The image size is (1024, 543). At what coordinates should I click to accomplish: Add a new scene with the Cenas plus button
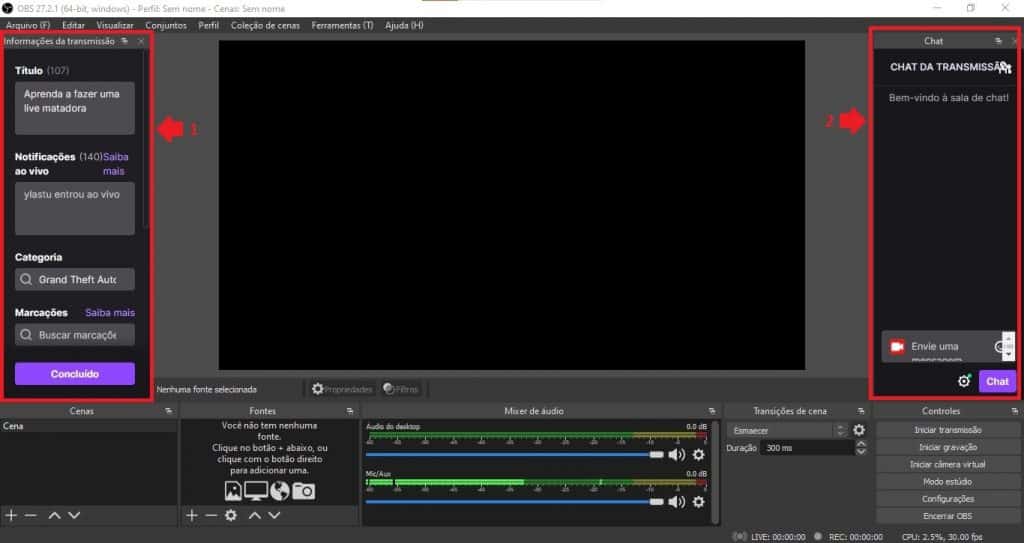click(x=10, y=516)
